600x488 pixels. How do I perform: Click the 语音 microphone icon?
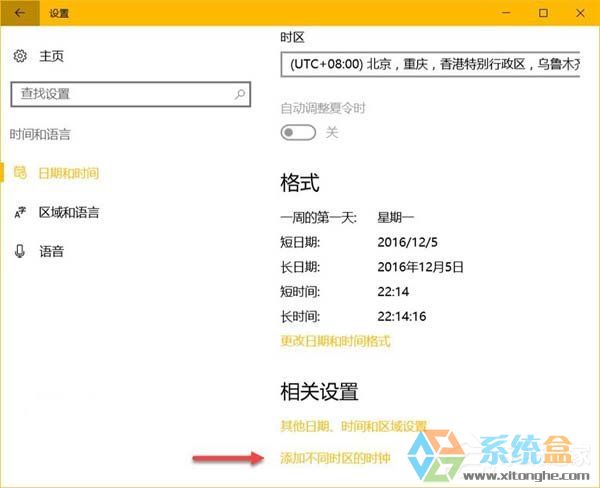tap(20, 251)
